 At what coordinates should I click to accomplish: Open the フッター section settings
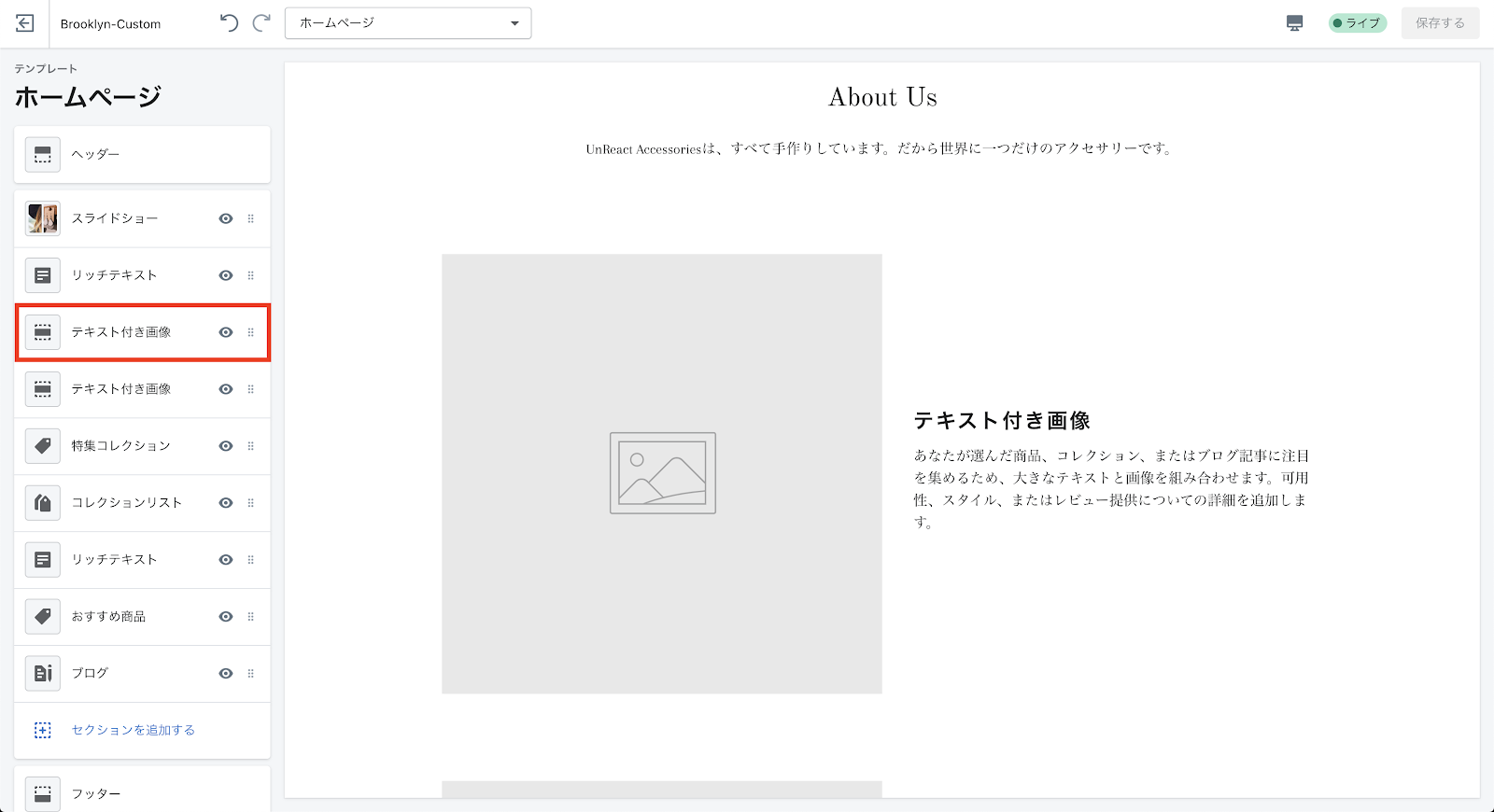click(x=142, y=793)
